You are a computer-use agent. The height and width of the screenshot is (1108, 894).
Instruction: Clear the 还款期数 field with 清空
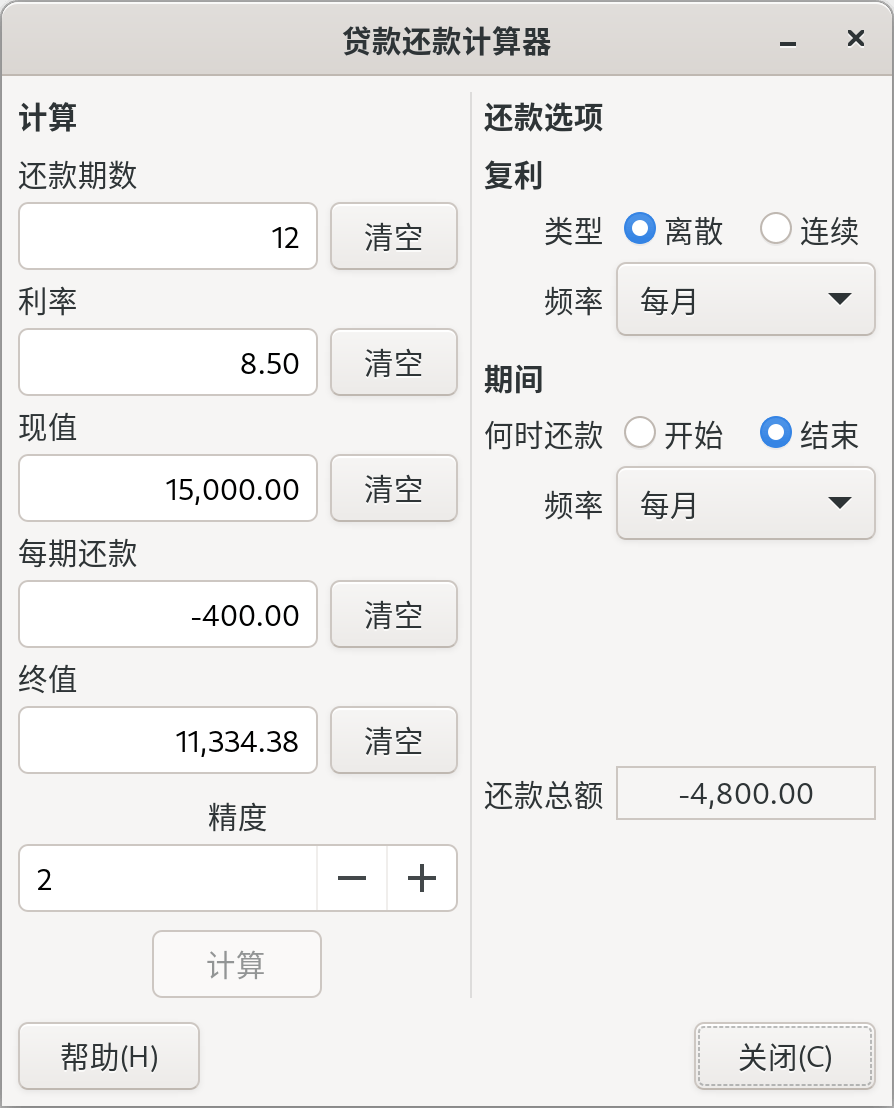(394, 236)
